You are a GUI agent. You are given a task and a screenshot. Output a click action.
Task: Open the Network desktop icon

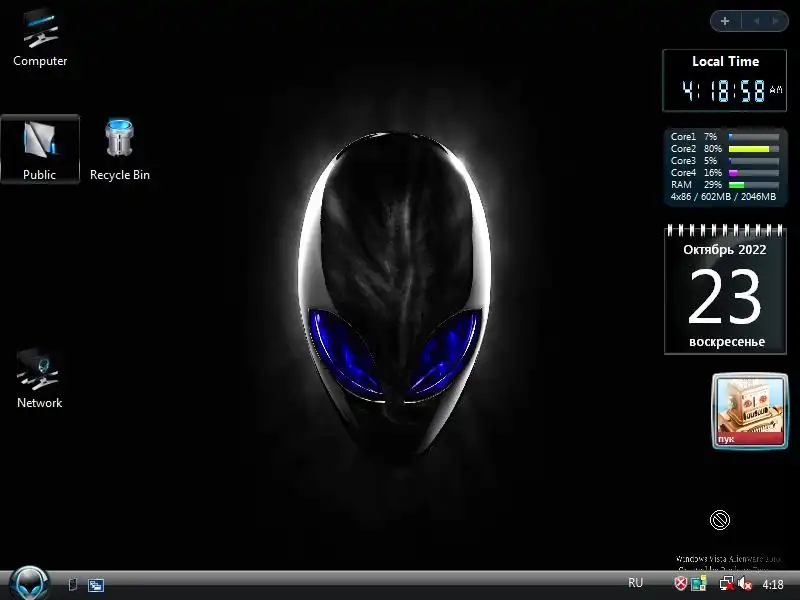pyautogui.click(x=39, y=378)
